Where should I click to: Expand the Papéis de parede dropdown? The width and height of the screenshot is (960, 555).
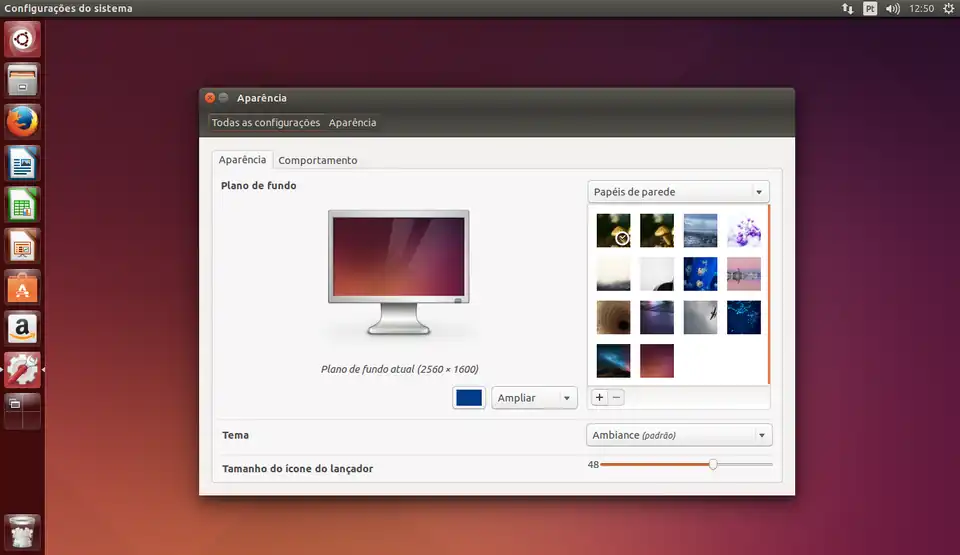coord(678,192)
